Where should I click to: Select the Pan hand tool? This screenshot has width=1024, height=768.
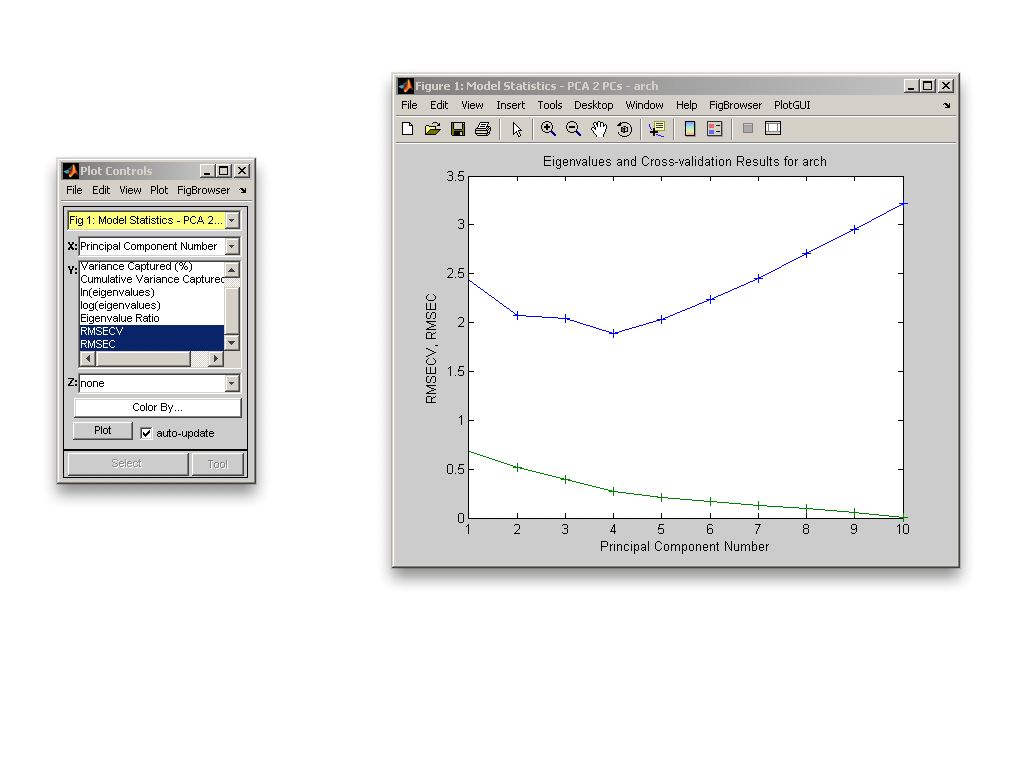pyautogui.click(x=599, y=129)
